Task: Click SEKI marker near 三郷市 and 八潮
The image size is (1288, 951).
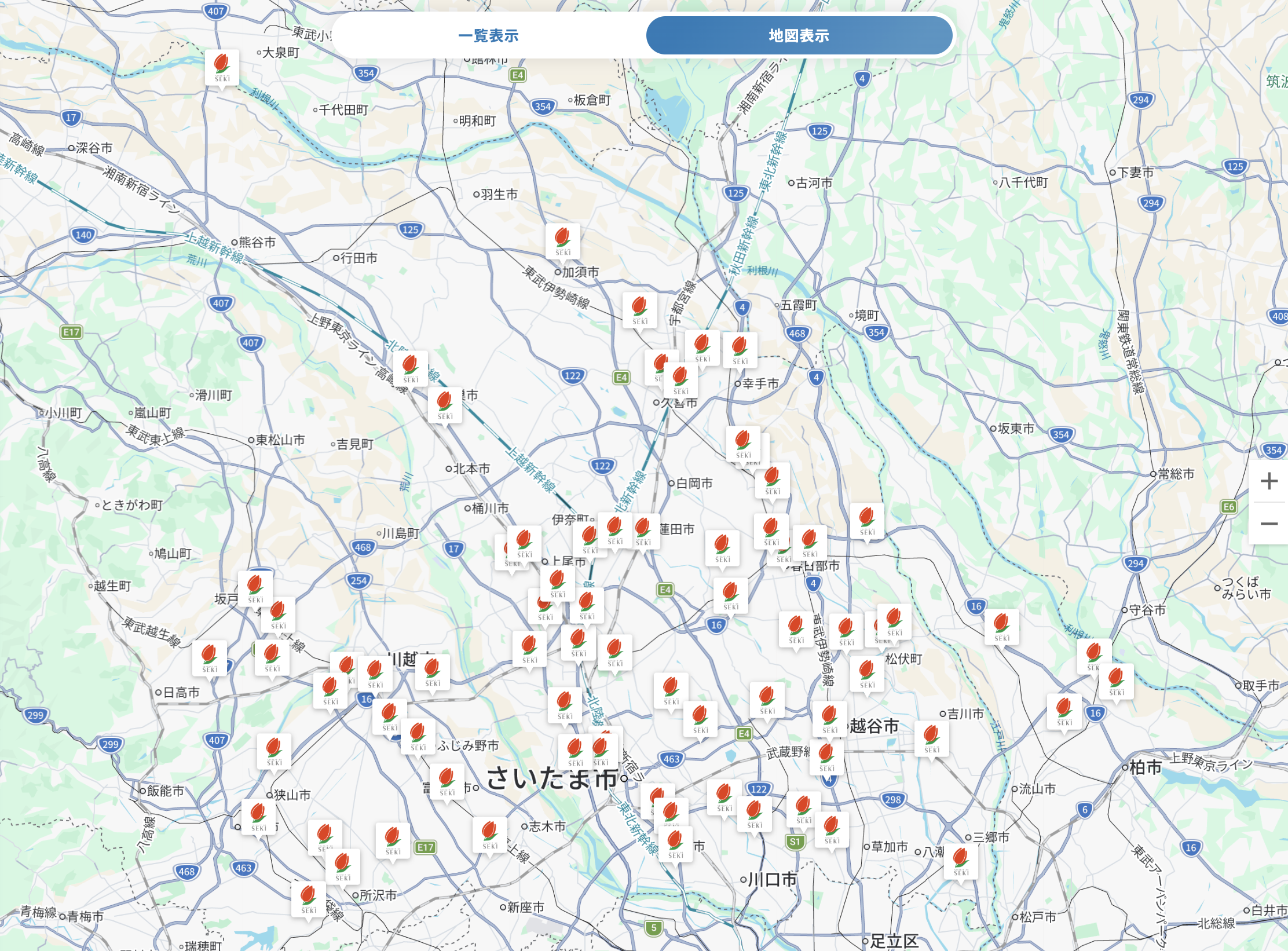Action: point(961,861)
